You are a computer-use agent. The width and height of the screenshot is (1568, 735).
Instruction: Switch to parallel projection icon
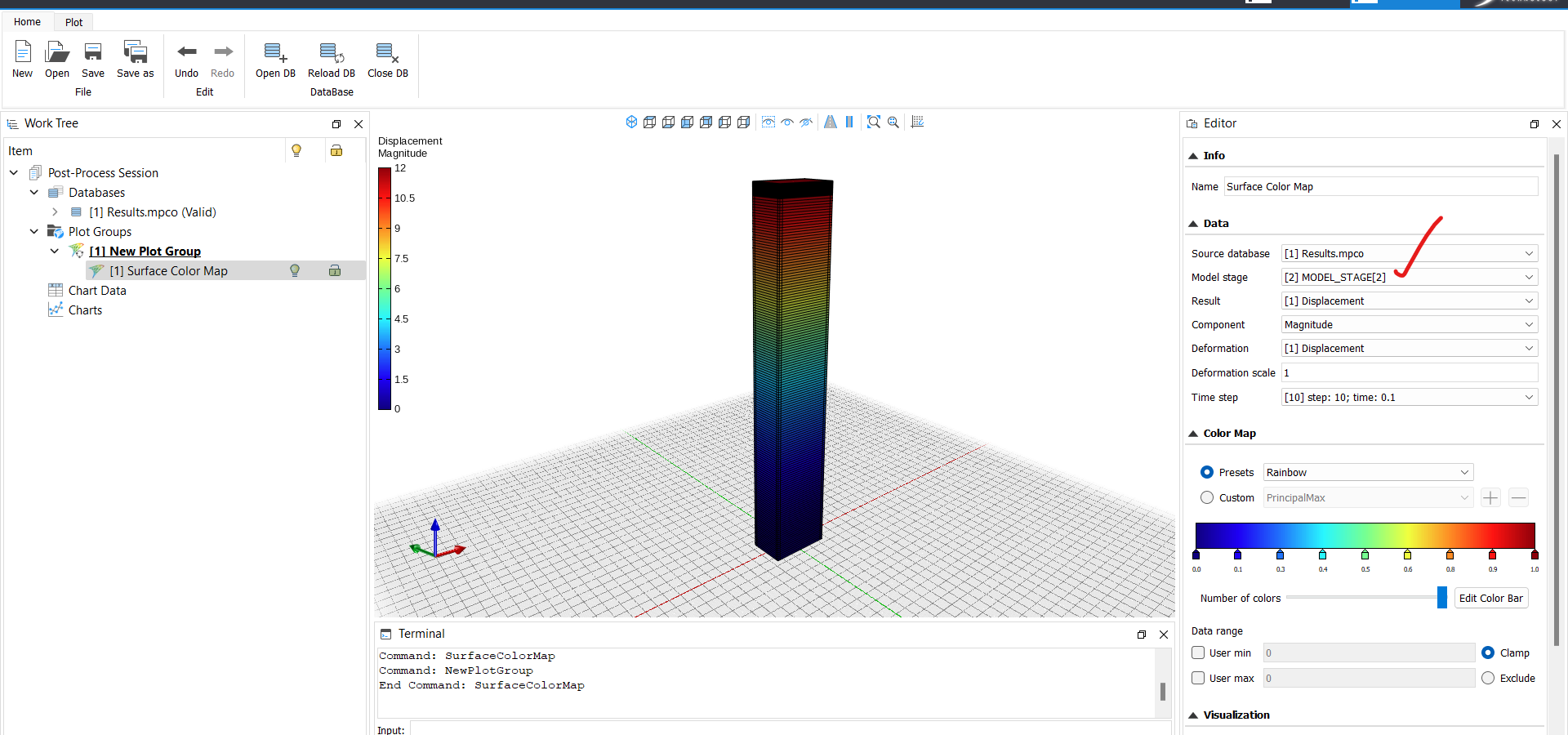click(849, 122)
